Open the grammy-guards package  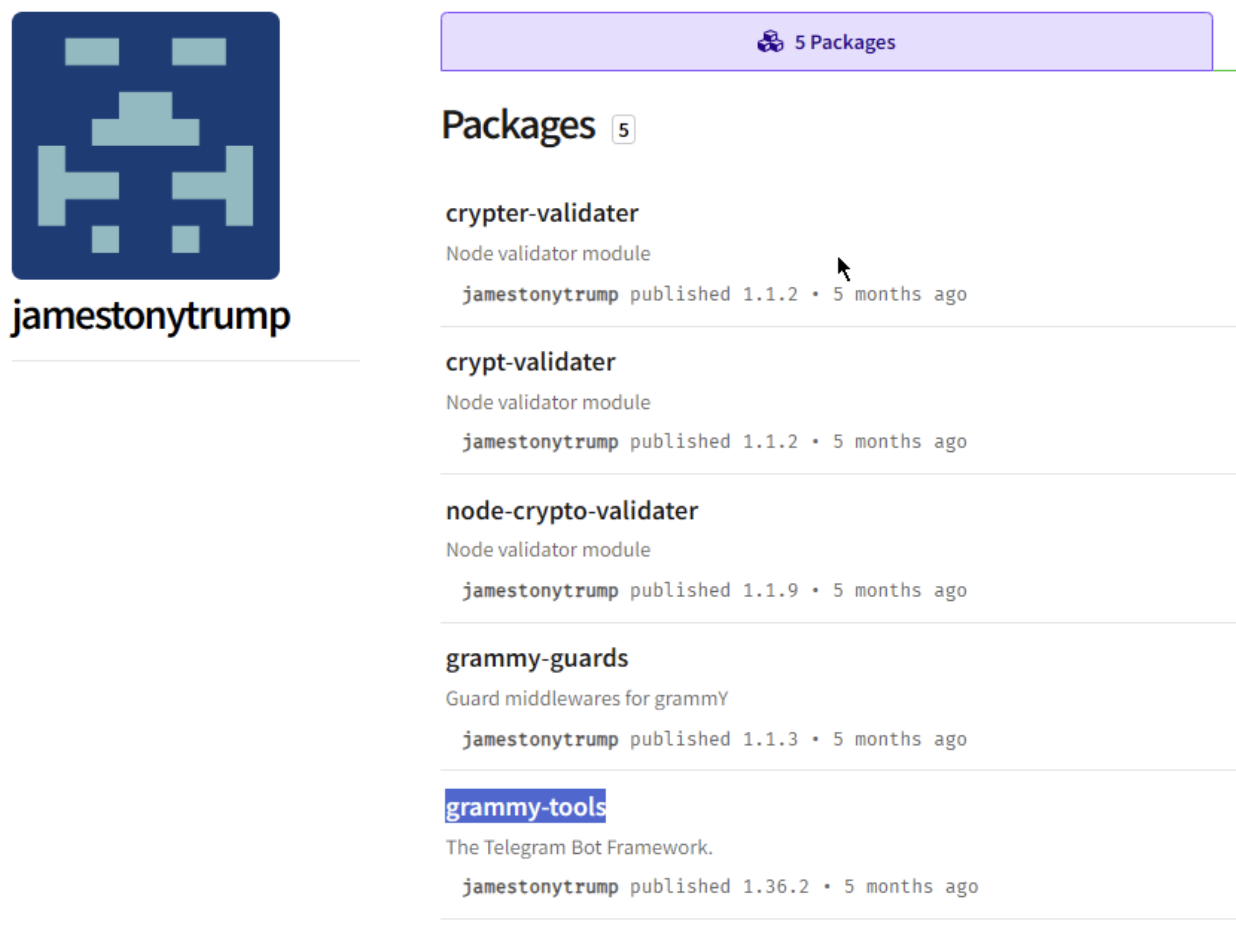(537, 659)
